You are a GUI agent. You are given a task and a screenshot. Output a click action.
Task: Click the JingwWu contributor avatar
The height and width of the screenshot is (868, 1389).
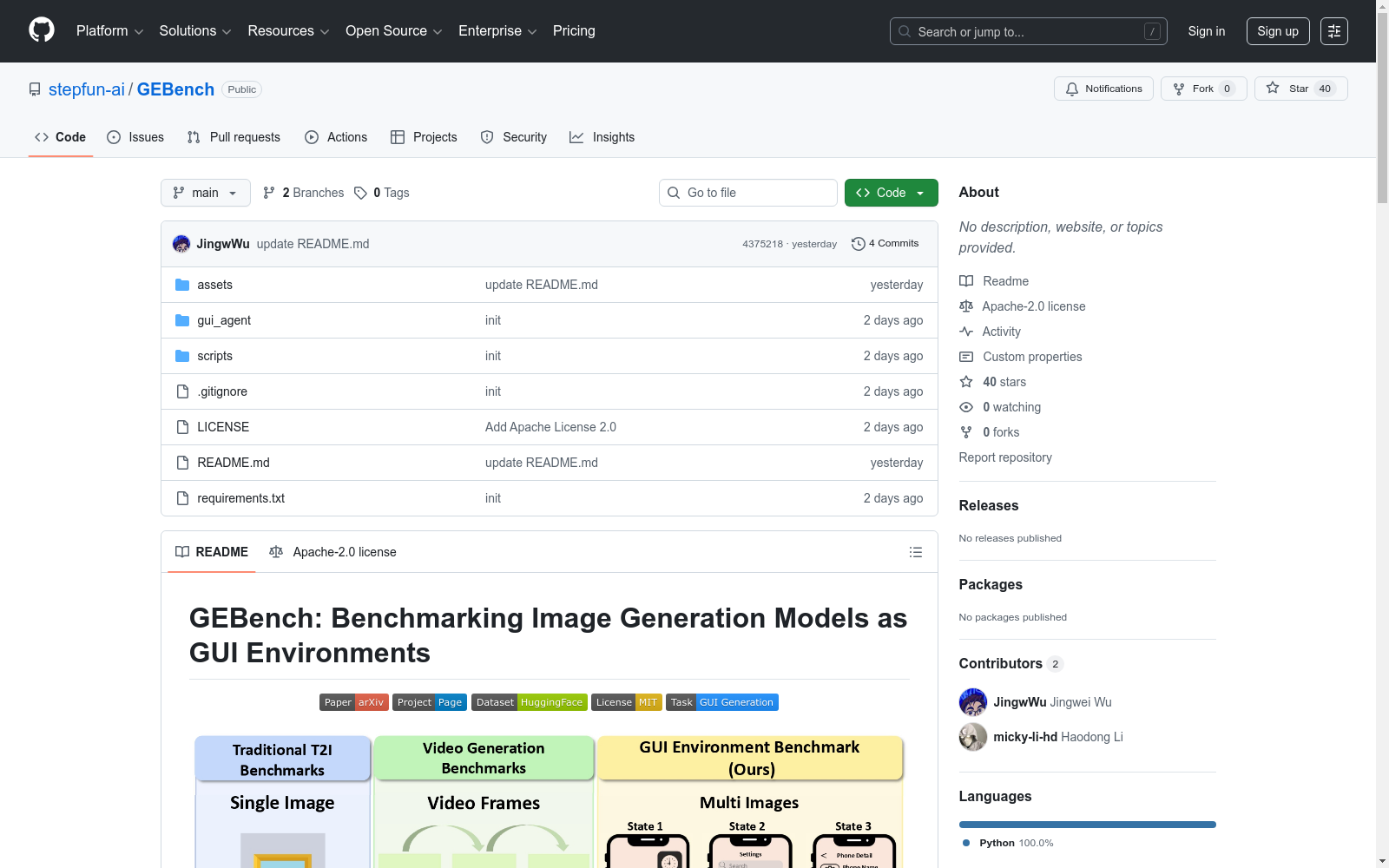point(973,702)
